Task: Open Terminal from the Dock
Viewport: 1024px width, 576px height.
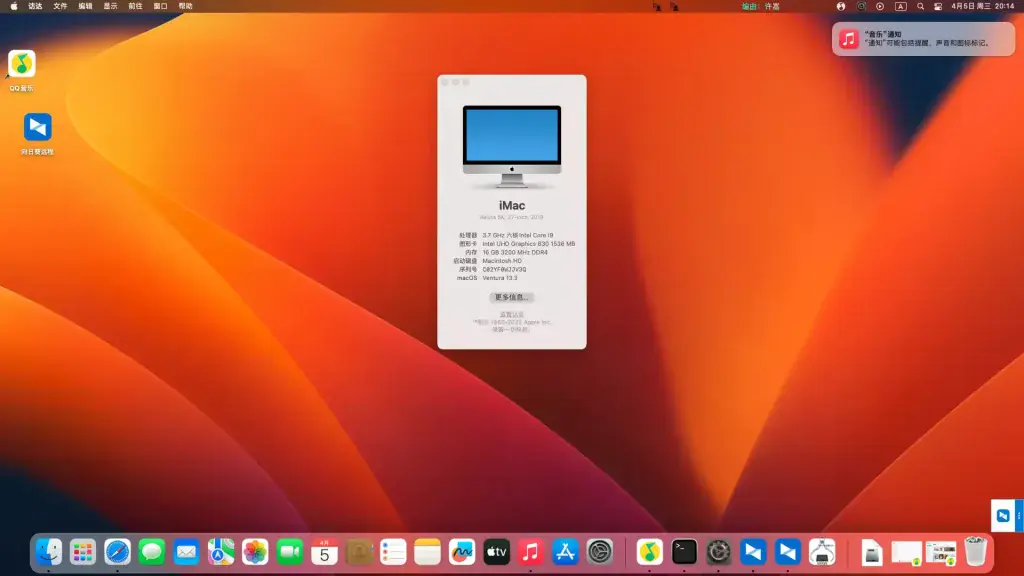Action: [684, 552]
